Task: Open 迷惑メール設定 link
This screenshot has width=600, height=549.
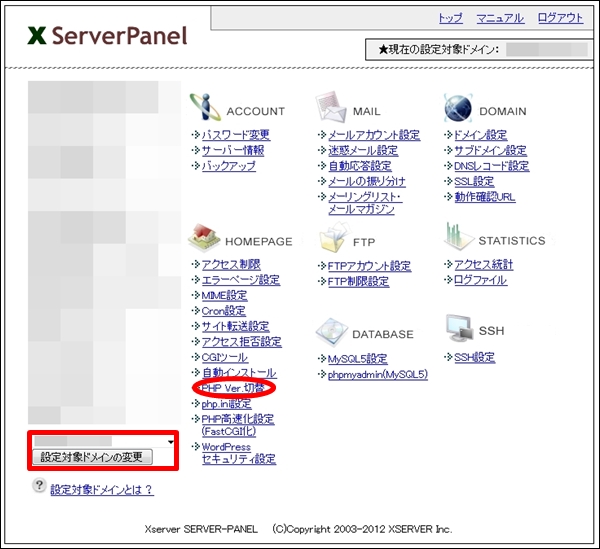Action: pos(363,150)
